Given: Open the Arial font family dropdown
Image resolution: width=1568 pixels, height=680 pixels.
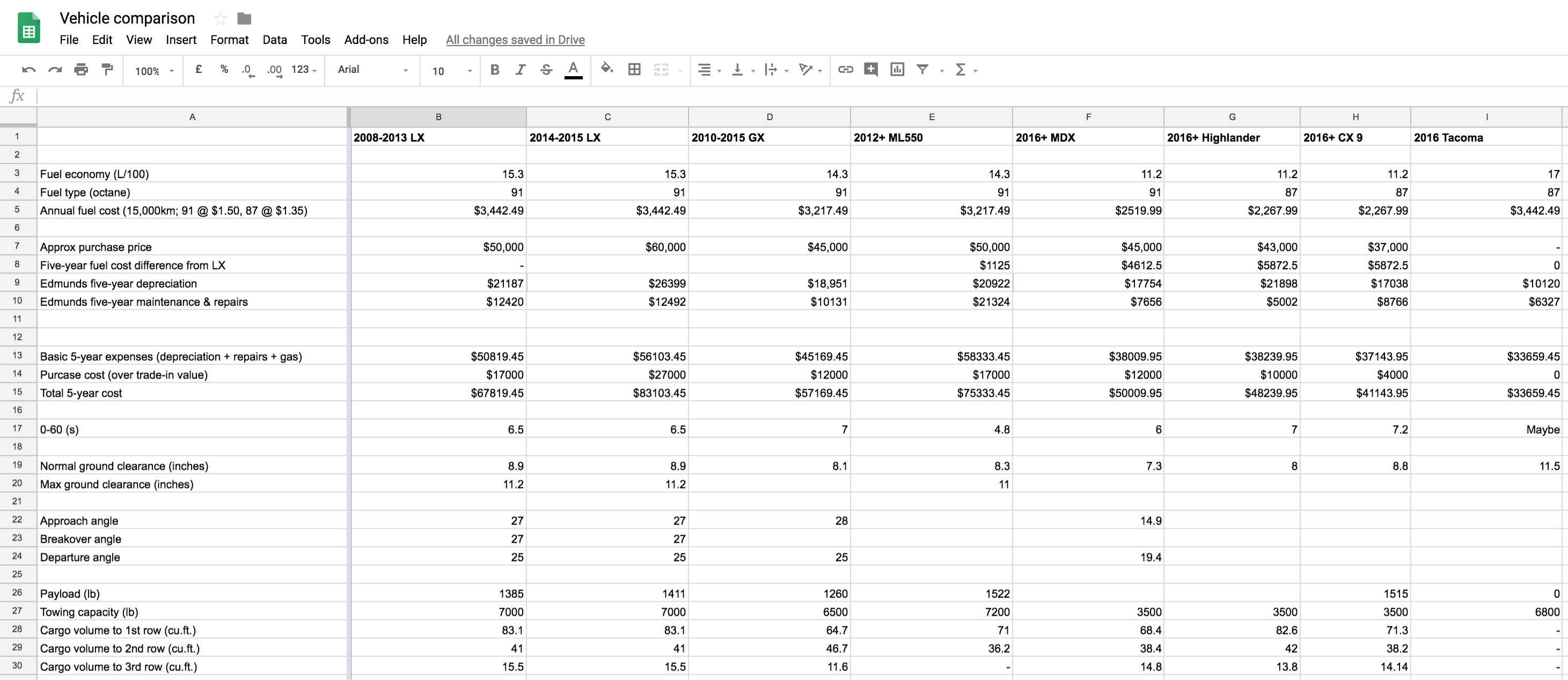Looking at the screenshot, I should [372, 70].
